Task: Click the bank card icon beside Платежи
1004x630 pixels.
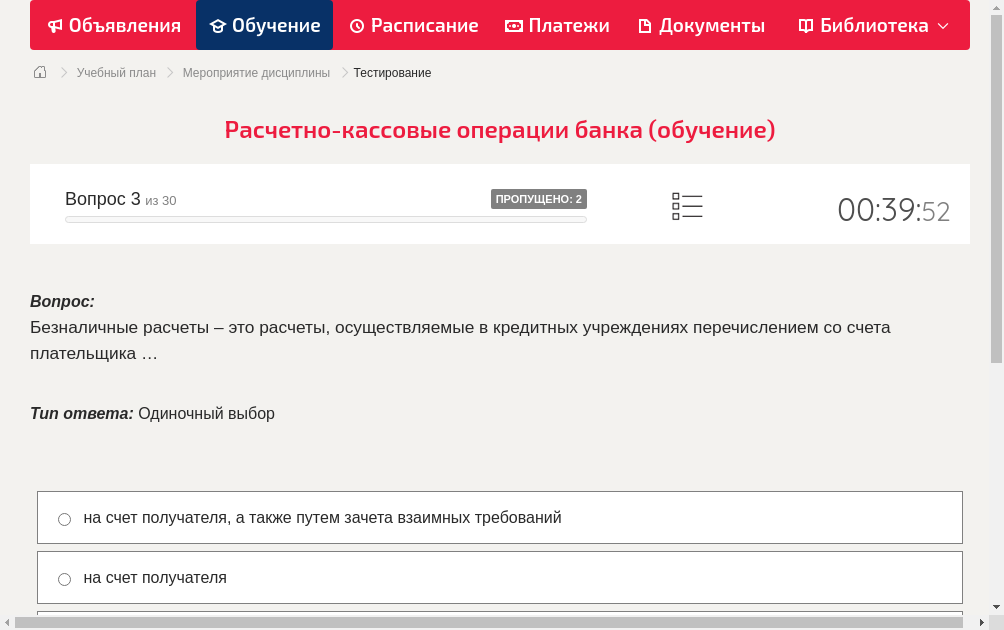Action: 513,25
